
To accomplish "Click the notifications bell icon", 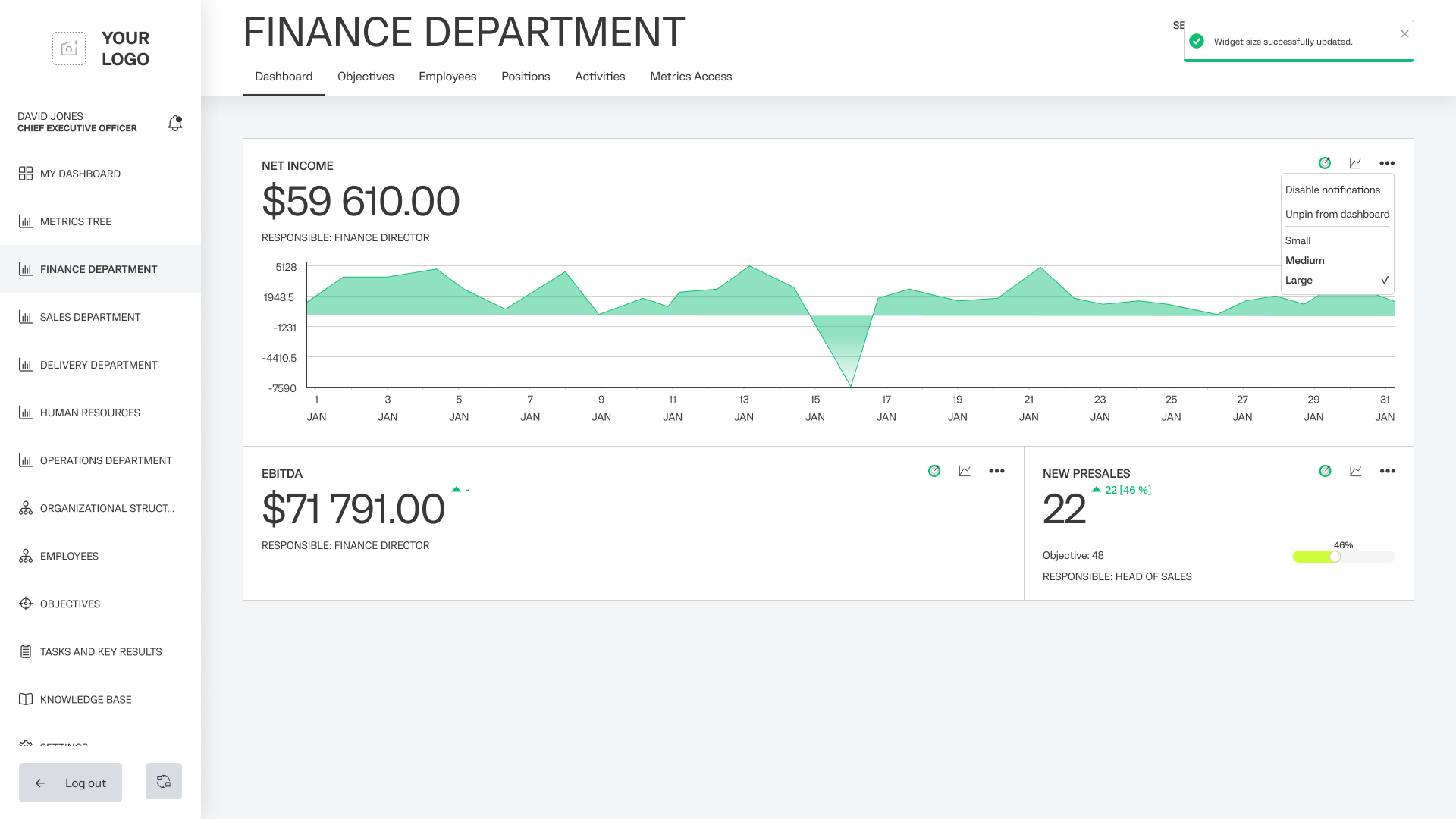I will tap(175, 123).
